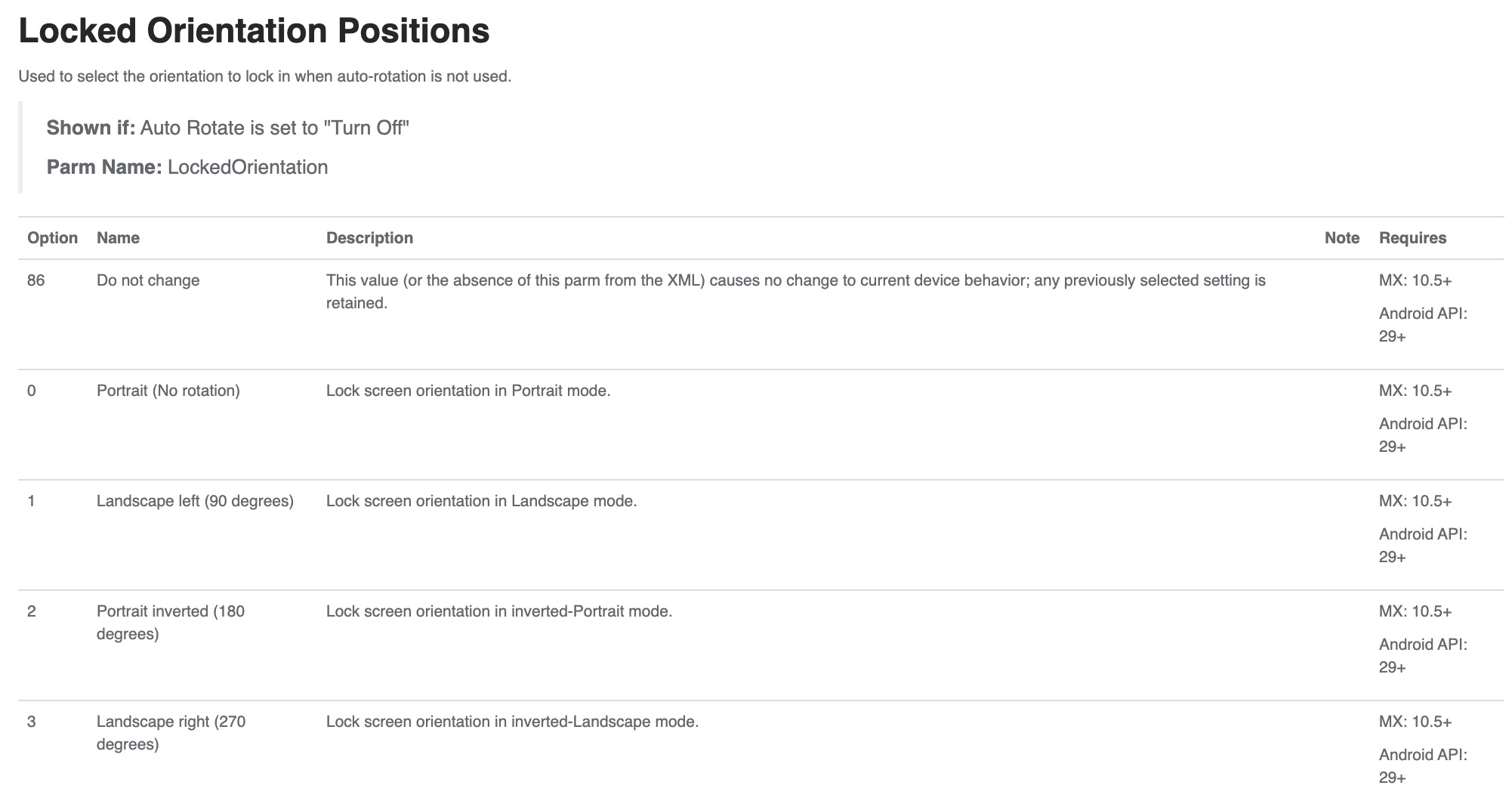Click the Do not change row's description text
The image size is (1512, 807).
click(x=795, y=291)
